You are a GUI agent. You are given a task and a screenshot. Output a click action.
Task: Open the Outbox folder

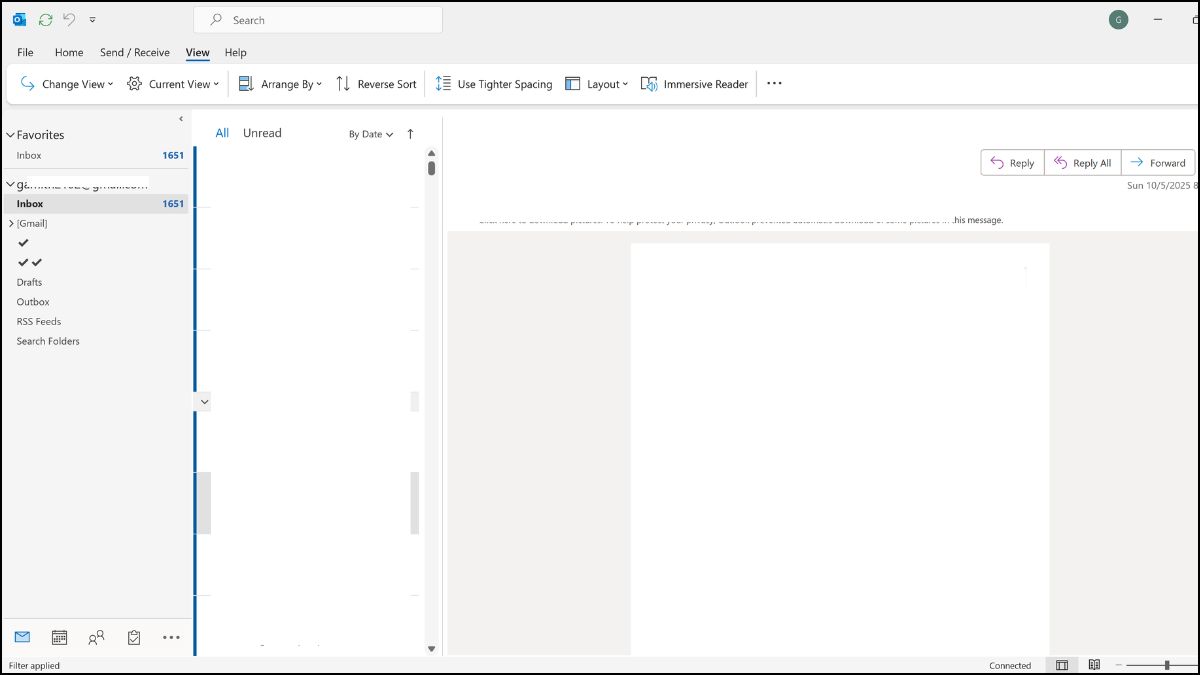pyautogui.click(x=33, y=302)
